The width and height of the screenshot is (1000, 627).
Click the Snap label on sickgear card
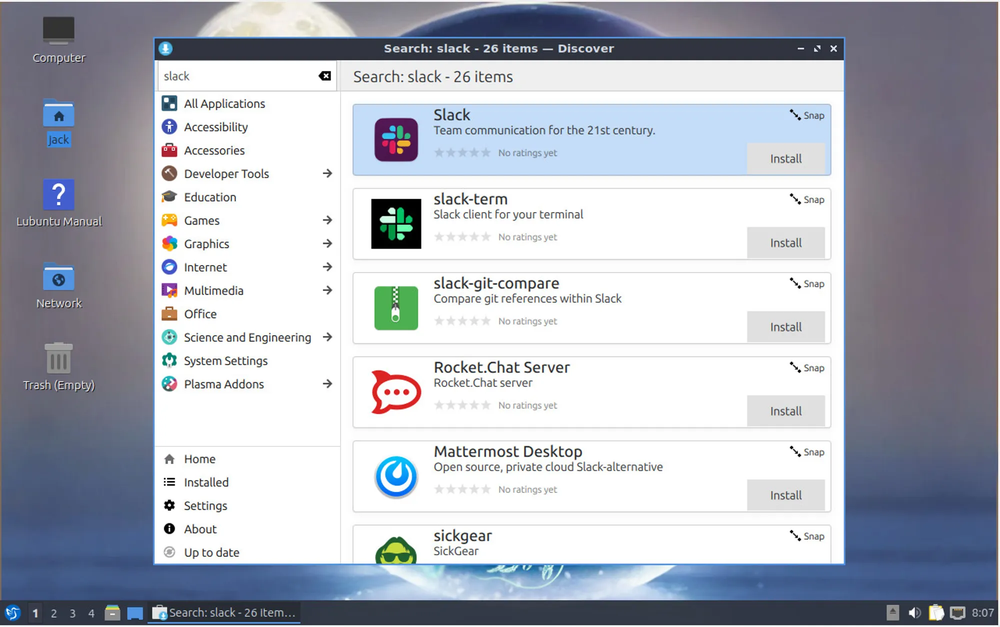(x=807, y=536)
